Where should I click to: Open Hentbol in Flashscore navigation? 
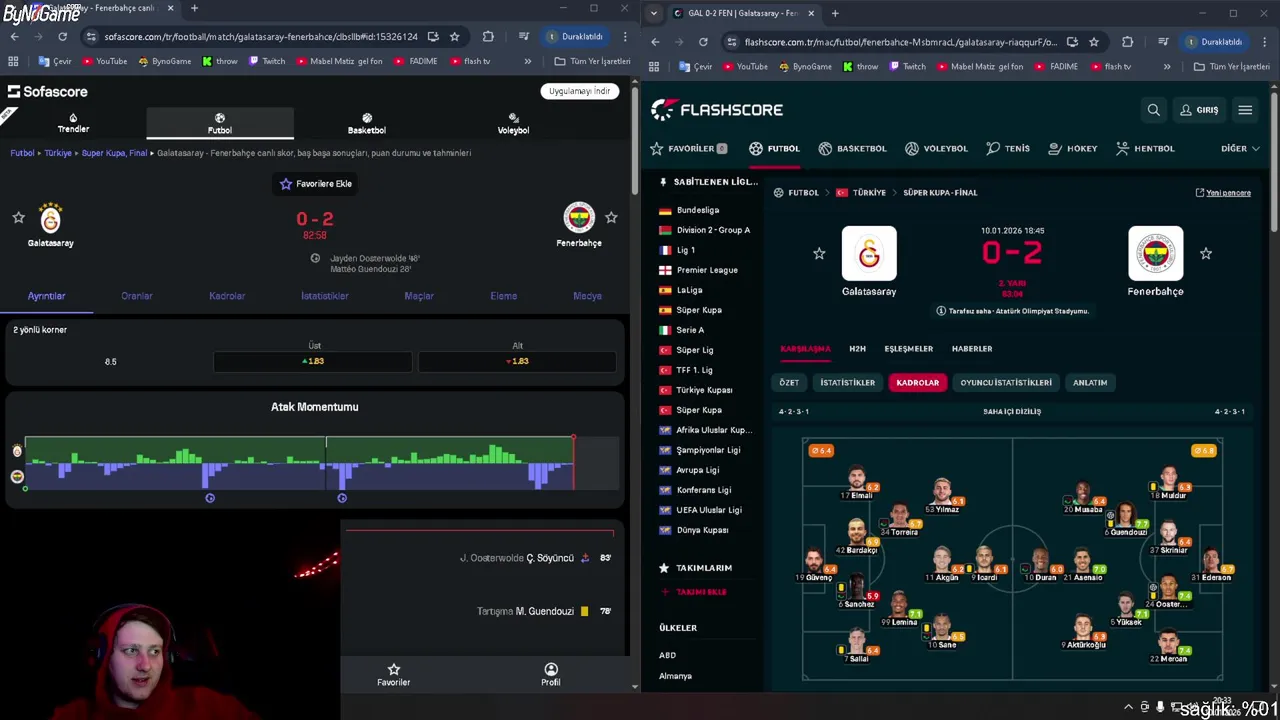pyautogui.click(x=1144, y=148)
